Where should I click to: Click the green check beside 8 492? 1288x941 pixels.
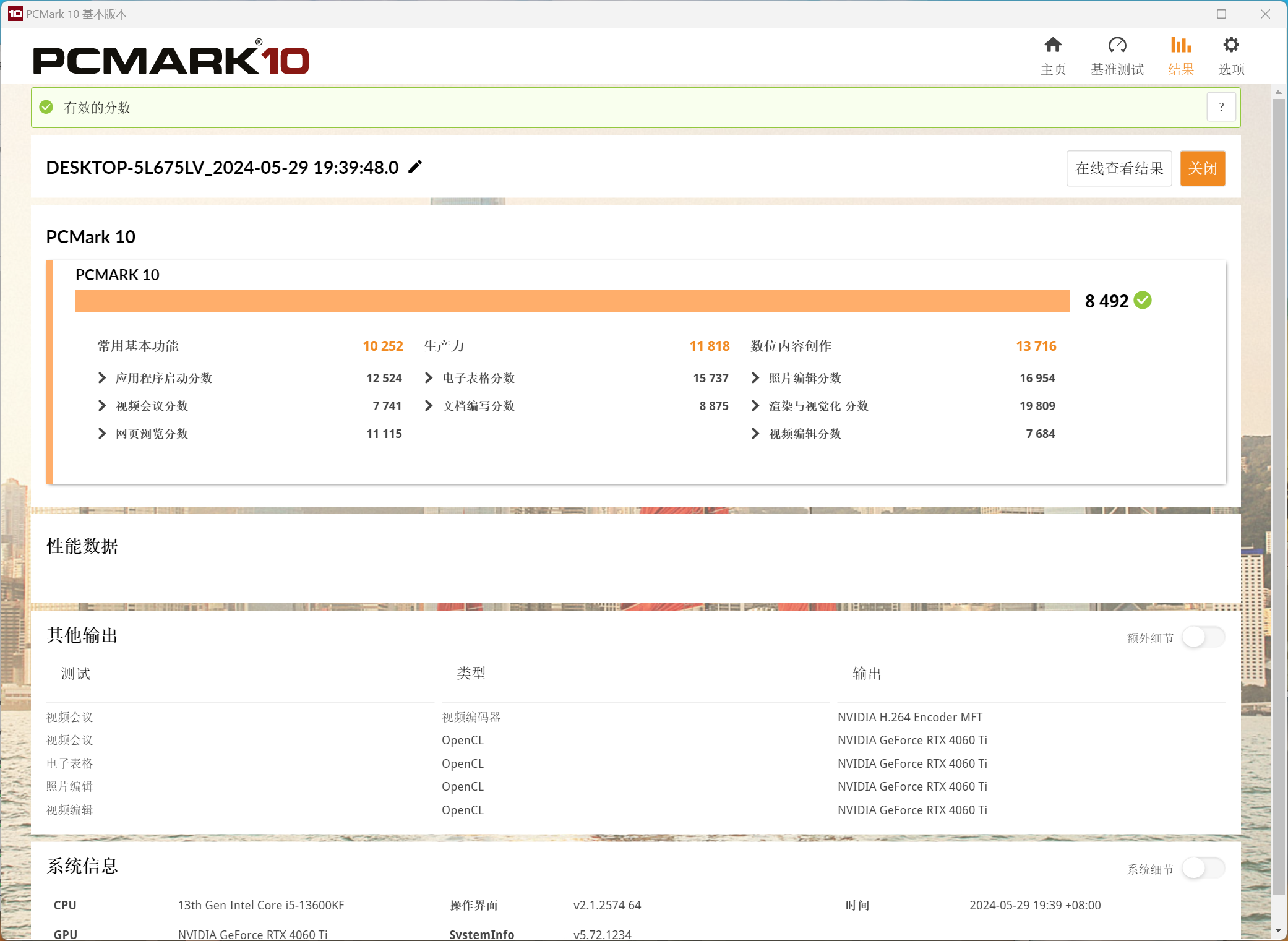pos(1143,301)
